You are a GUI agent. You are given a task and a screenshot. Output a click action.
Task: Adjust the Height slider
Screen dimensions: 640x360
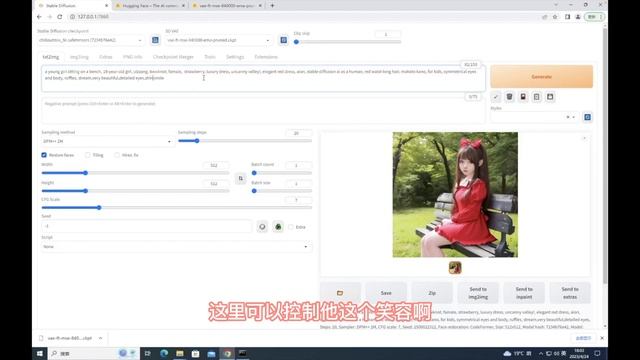click(x=135, y=191)
